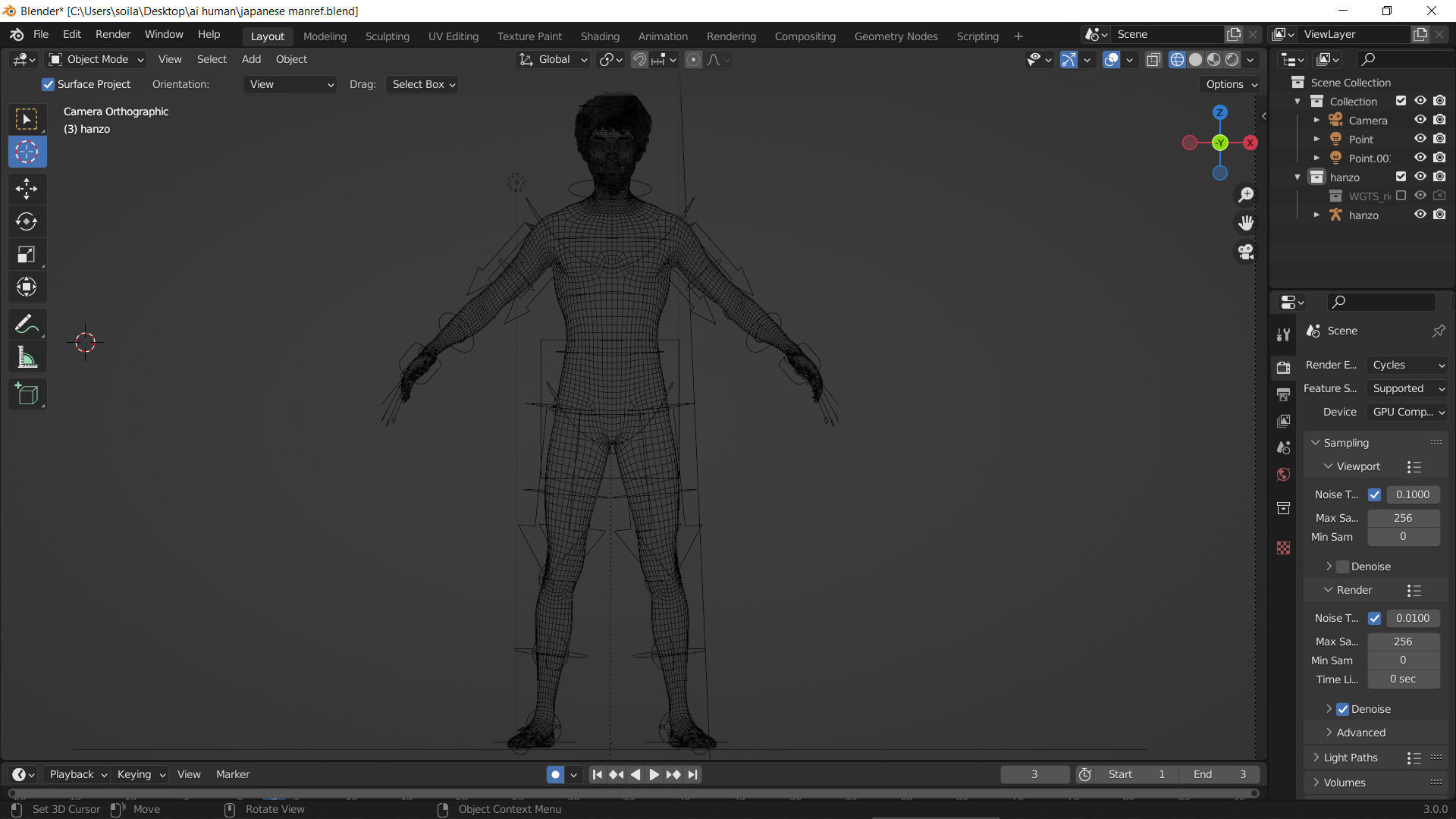Viewport: 1456px width, 819px height.
Task: Open the Render Engine Cycles dropdown
Action: pyautogui.click(x=1407, y=365)
